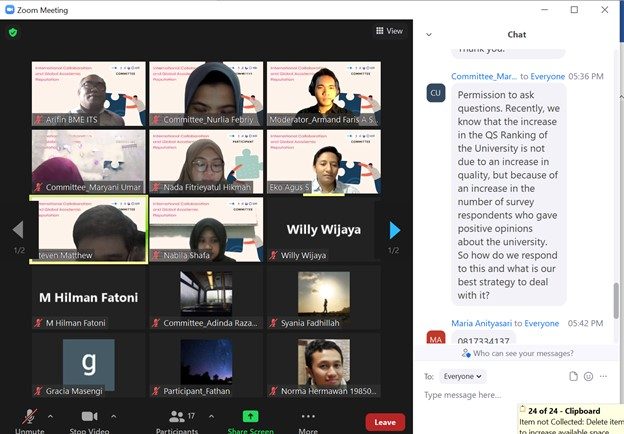Start Share Screen
Screen dimensions: 624x434
click(250, 419)
